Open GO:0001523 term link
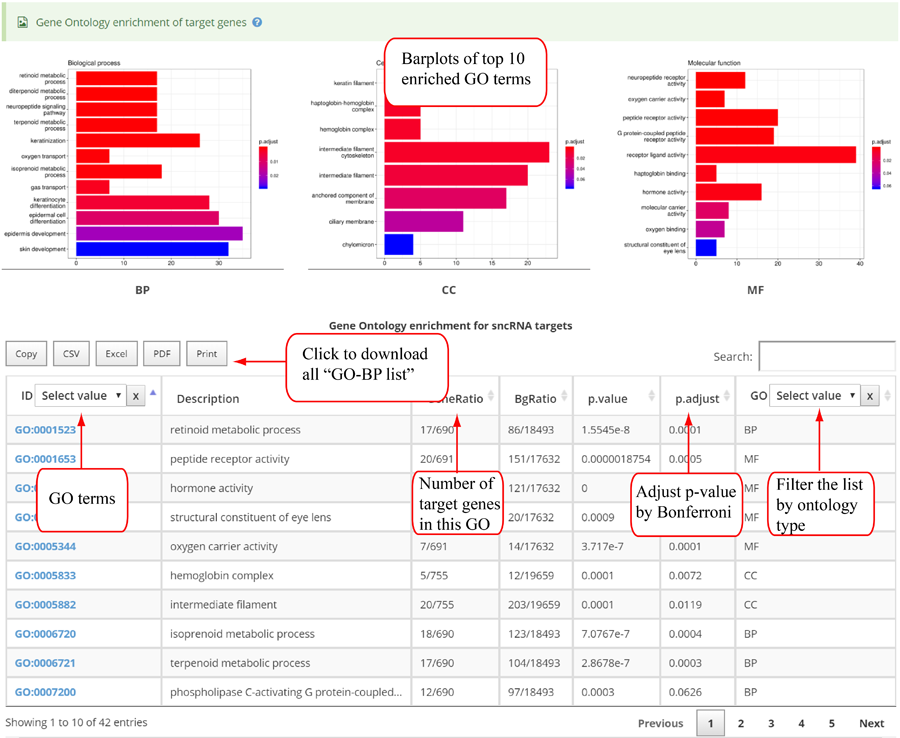Image resolution: width=900 pixels, height=738 pixels. (45, 430)
